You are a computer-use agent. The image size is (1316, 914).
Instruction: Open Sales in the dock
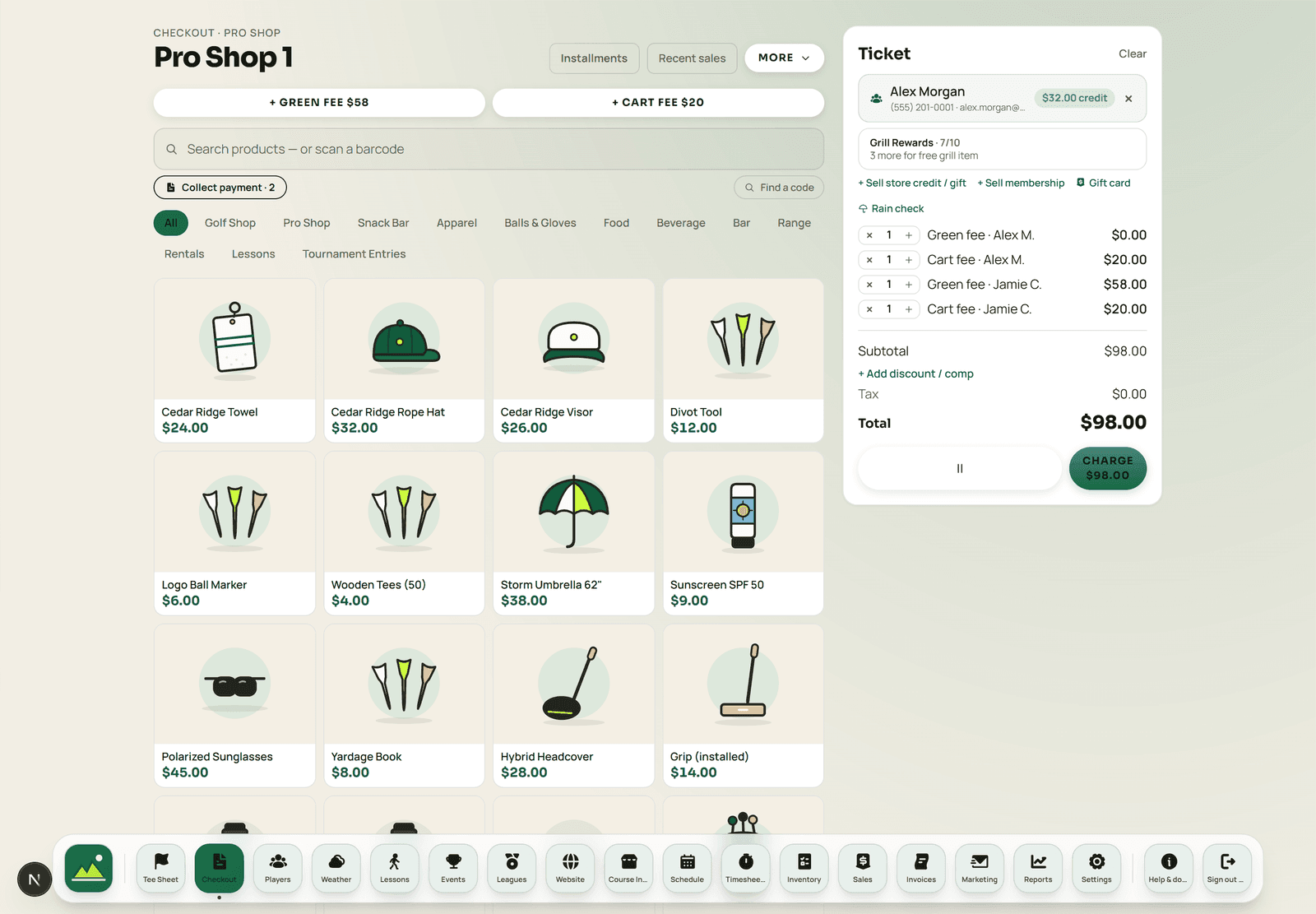pyautogui.click(x=863, y=868)
